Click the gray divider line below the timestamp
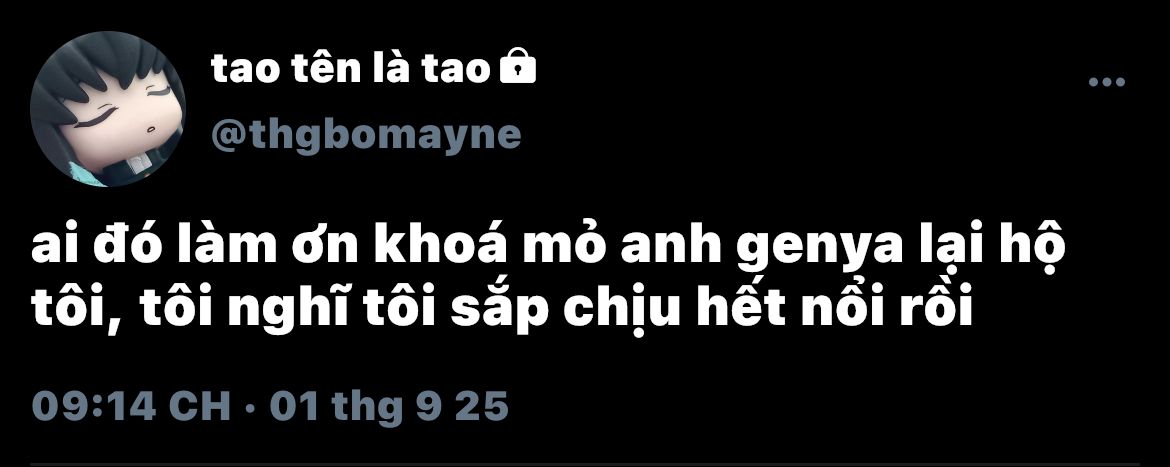This screenshot has width=1170, height=467. [585, 465]
